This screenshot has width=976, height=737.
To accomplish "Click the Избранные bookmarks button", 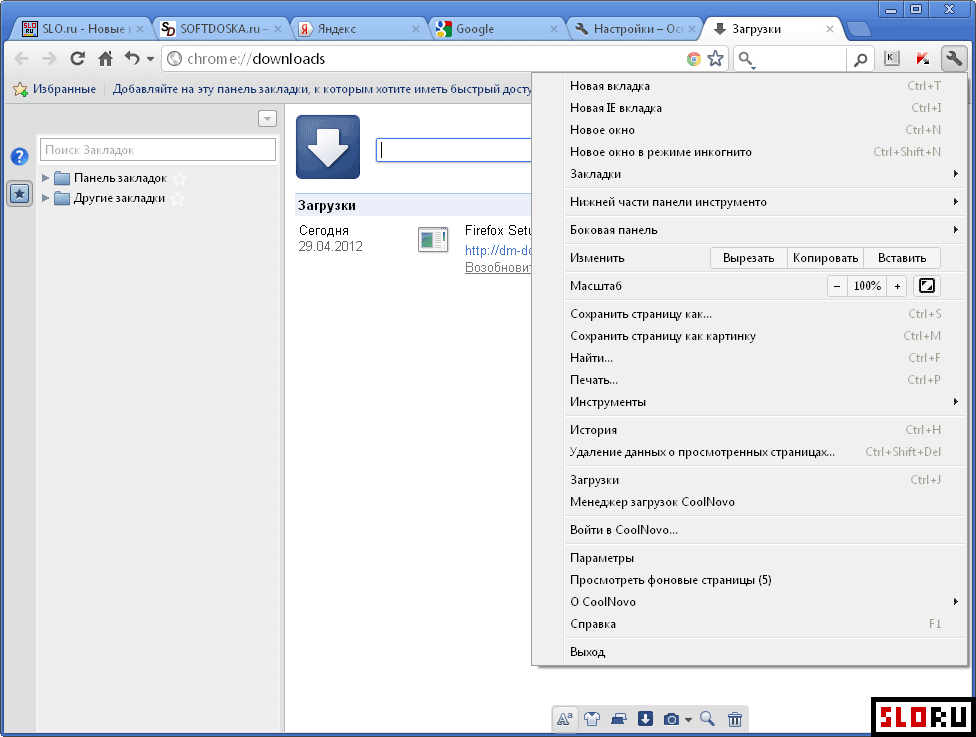I will click(x=55, y=89).
